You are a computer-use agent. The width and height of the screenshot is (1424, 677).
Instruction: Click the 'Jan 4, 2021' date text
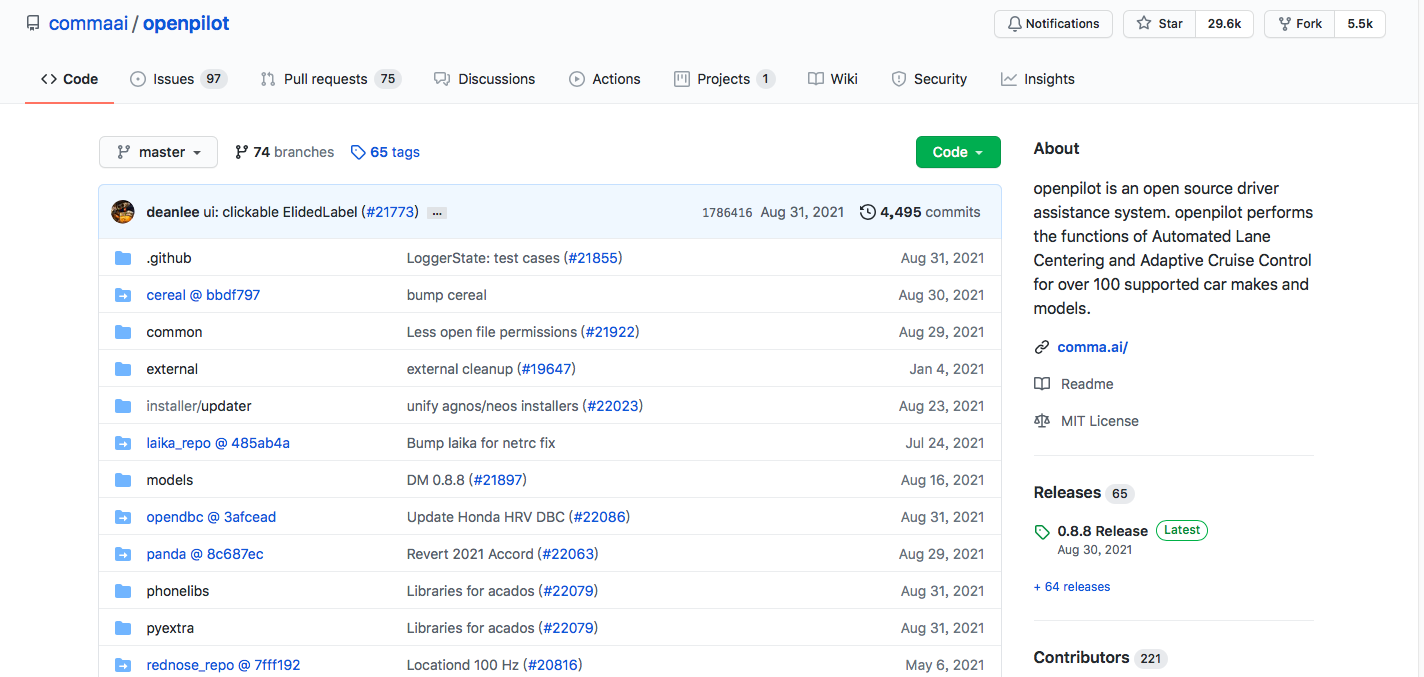coord(947,369)
